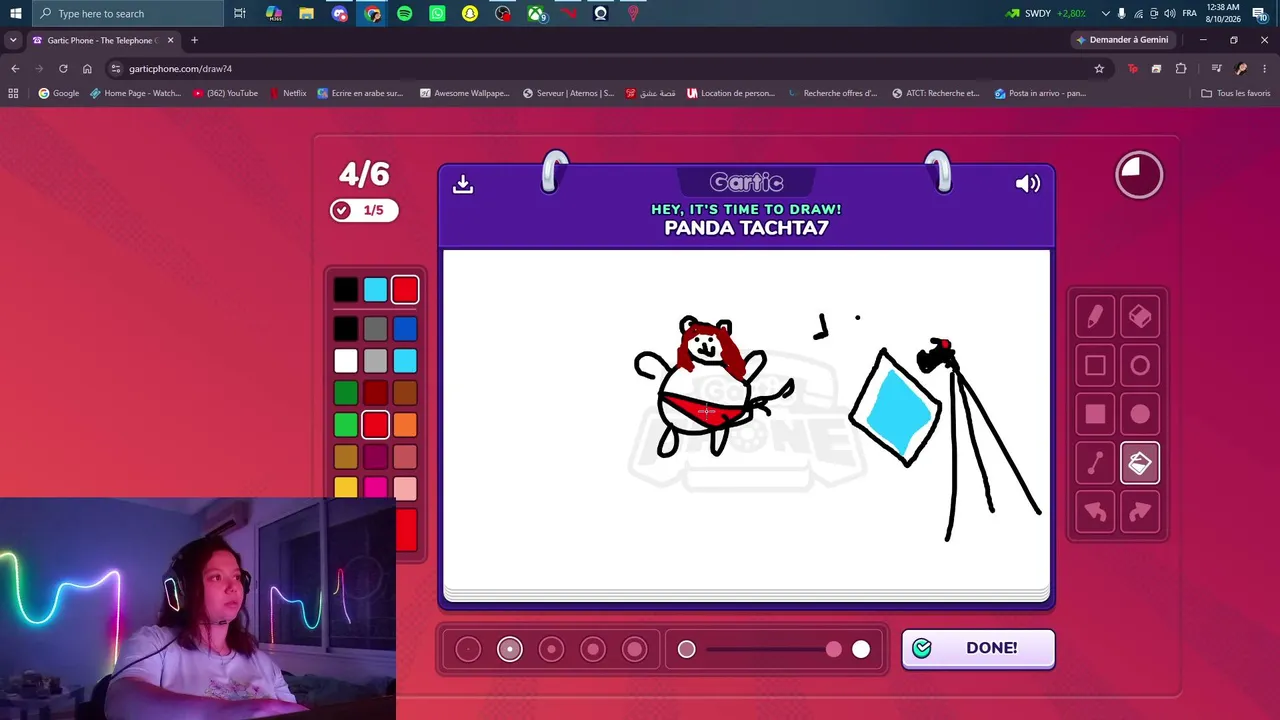Select the straight line tool
Viewport: 1280px width, 720px height.
click(x=1095, y=463)
